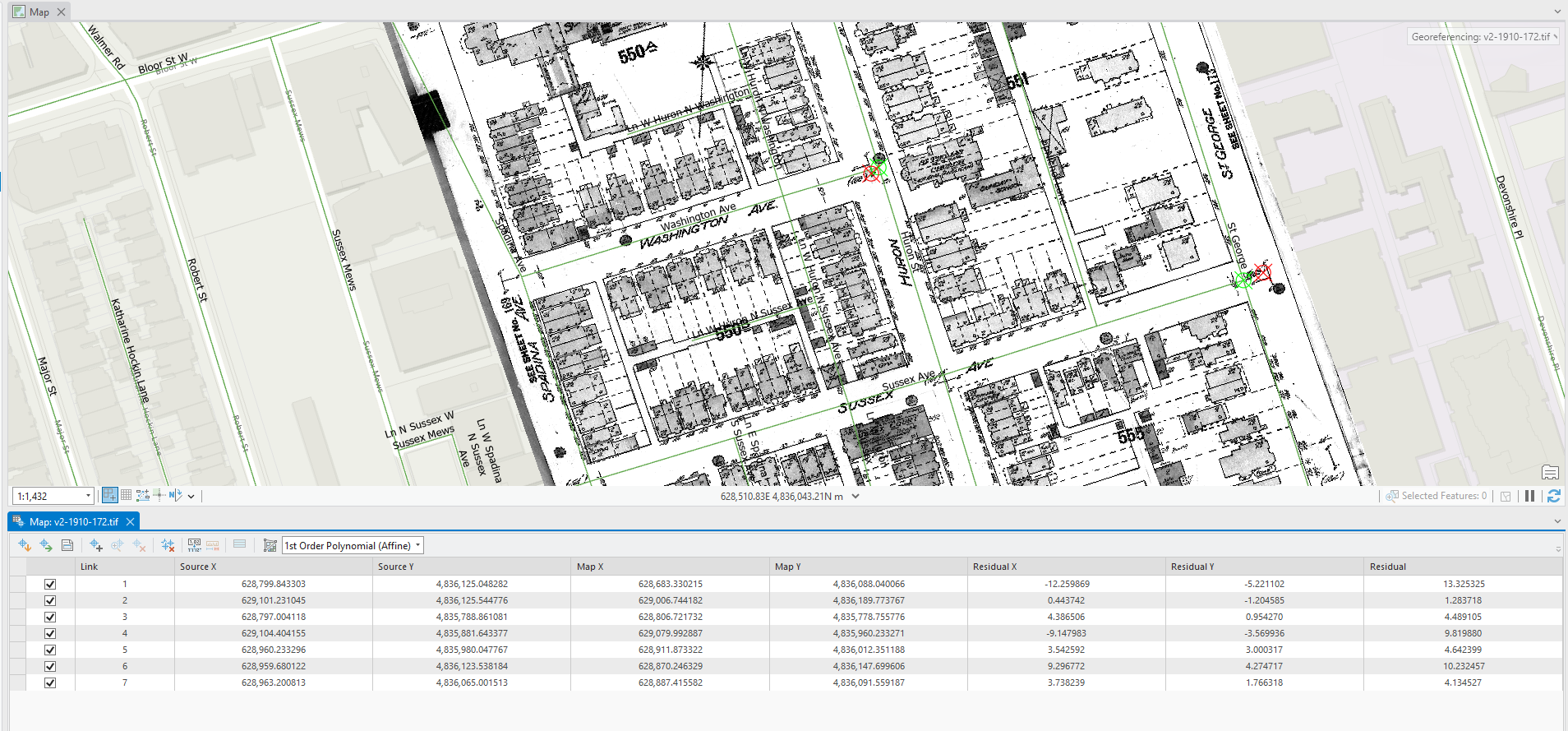Click Import control points icon with orange arrow
Viewport: 1568px width, 731px height.
click(25, 545)
